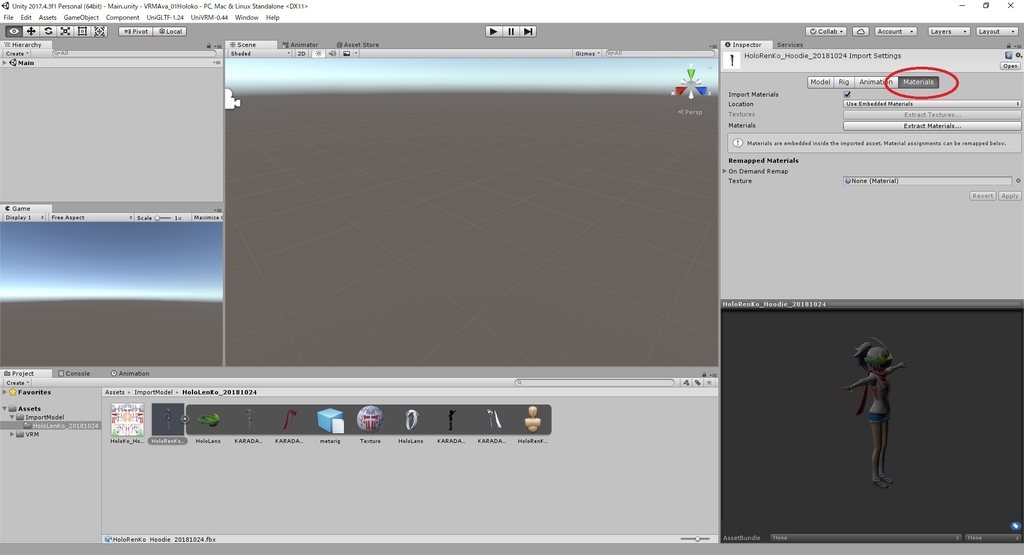The height and width of the screenshot is (555, 1024).
Task: Click the Hierarchy search field
Action: 133,54
